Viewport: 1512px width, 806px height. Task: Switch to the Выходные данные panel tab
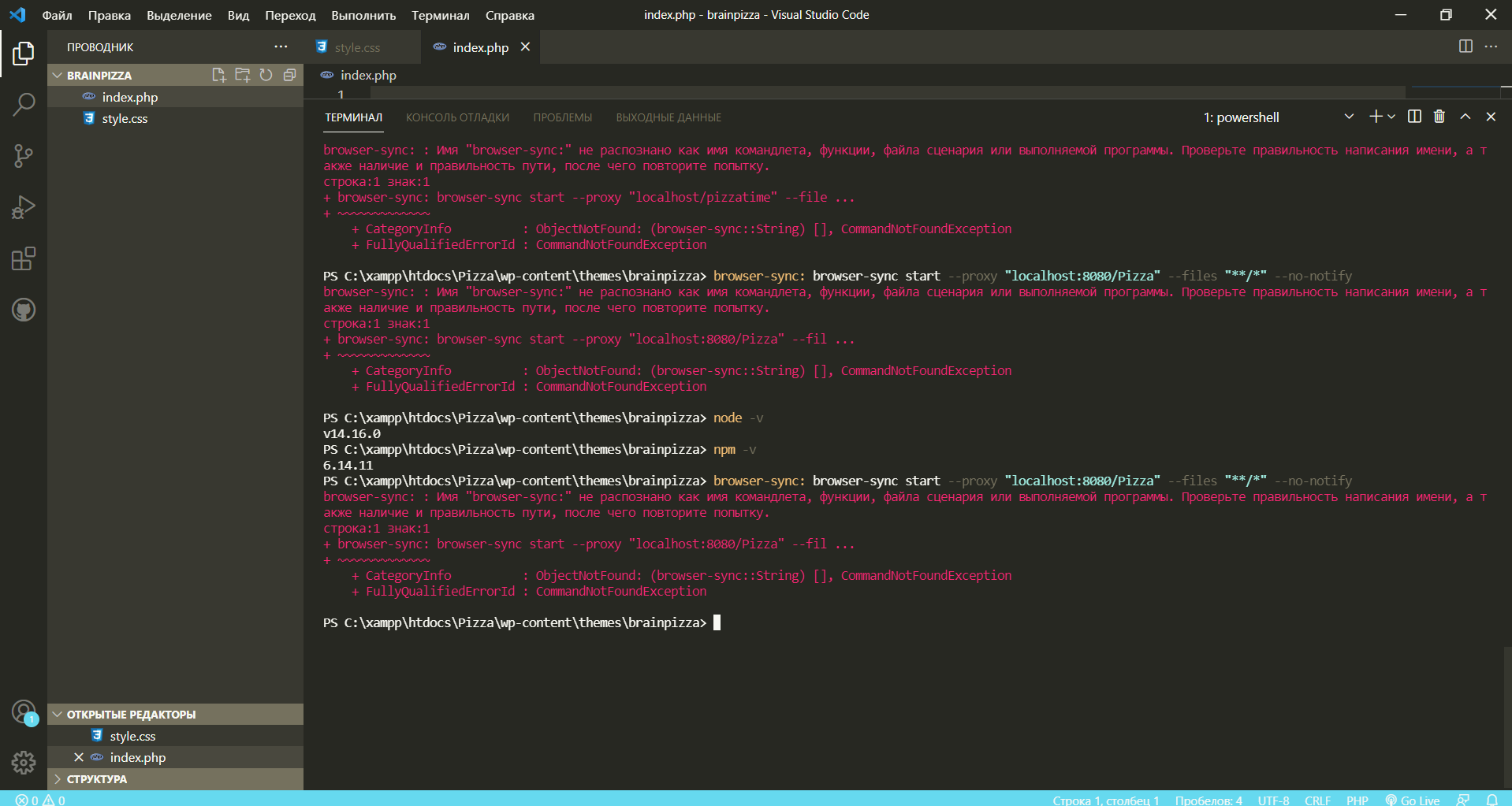click(668, 117)
